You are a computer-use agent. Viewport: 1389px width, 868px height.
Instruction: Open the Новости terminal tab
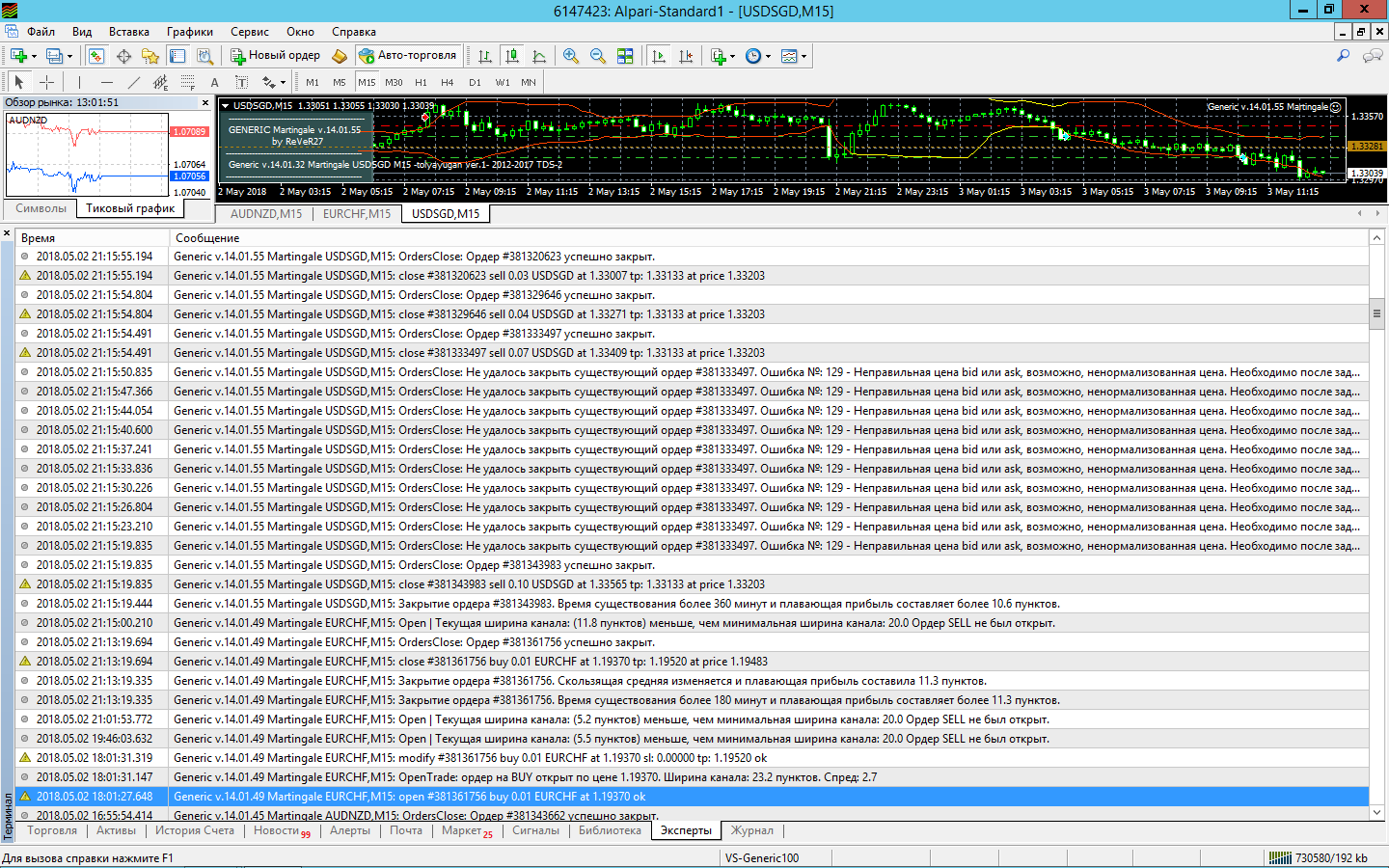[x=282, y=831]
